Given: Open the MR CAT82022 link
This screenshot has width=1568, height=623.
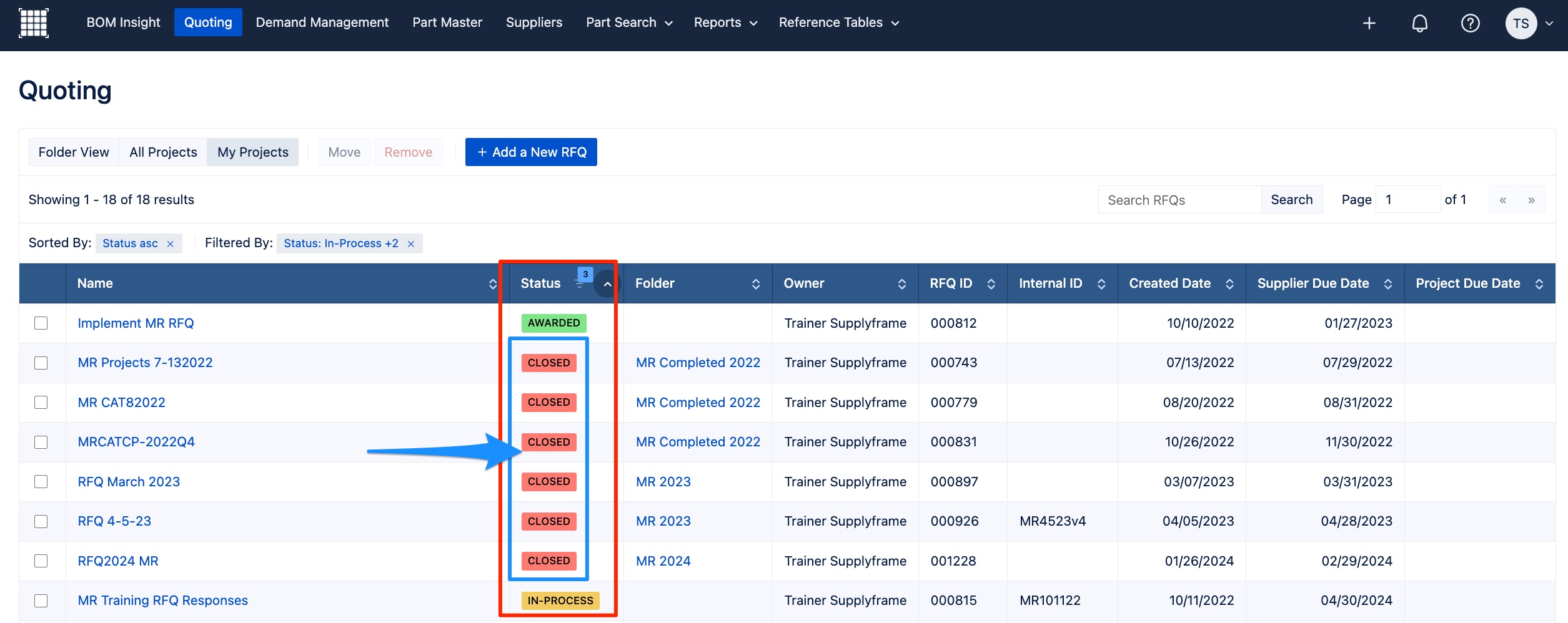Looking at the screenshot, I should point(121,403).
